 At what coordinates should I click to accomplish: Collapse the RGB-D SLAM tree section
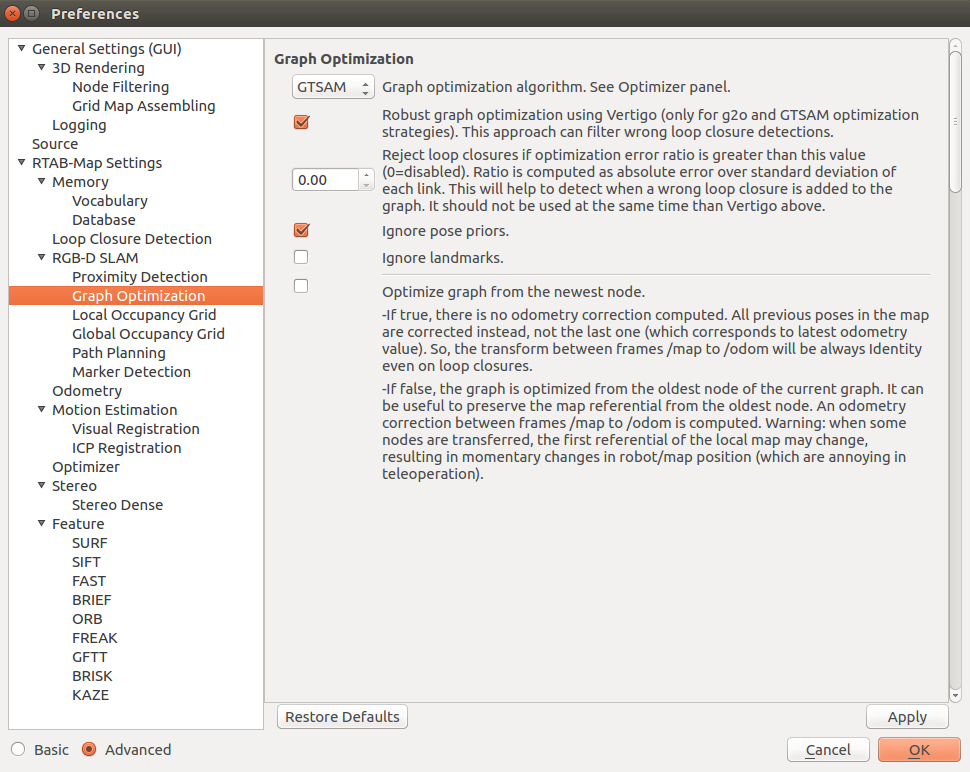[x=42, y=258]
